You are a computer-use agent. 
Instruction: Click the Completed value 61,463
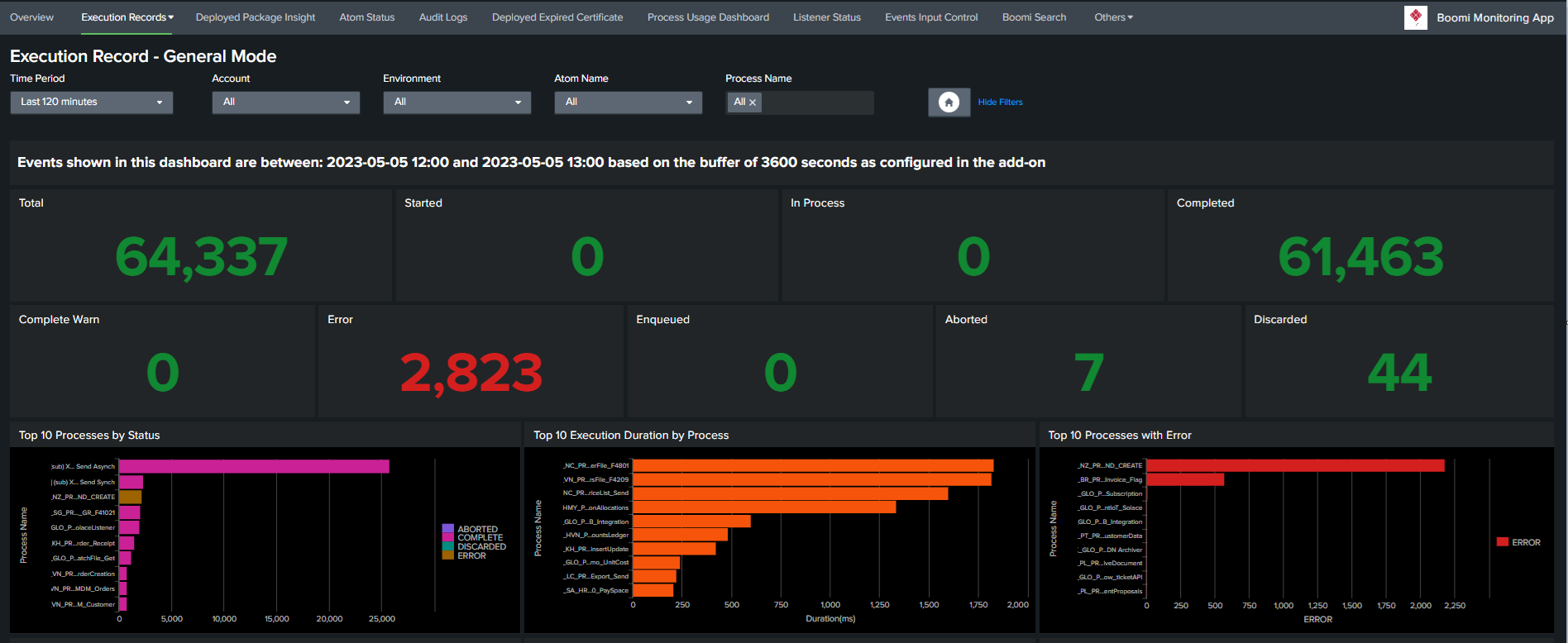tap(1360, 256)
